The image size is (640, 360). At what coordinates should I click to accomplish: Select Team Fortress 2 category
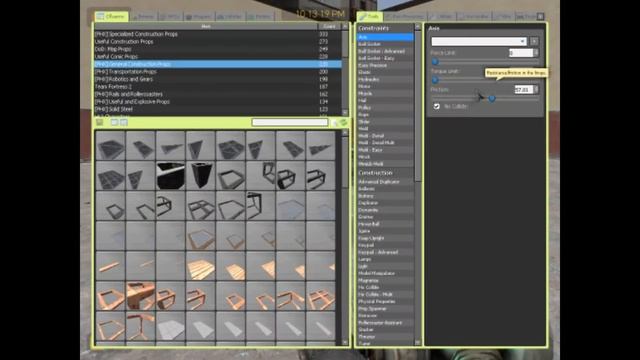point(218,87)
